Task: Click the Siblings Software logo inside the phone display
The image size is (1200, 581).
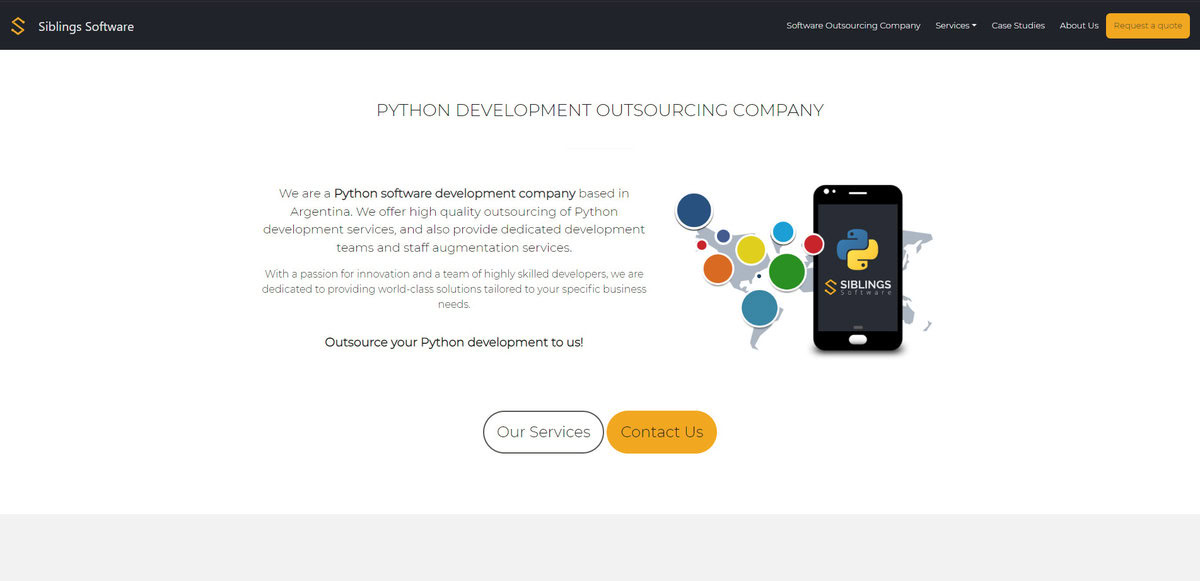Action: [860, 287]
